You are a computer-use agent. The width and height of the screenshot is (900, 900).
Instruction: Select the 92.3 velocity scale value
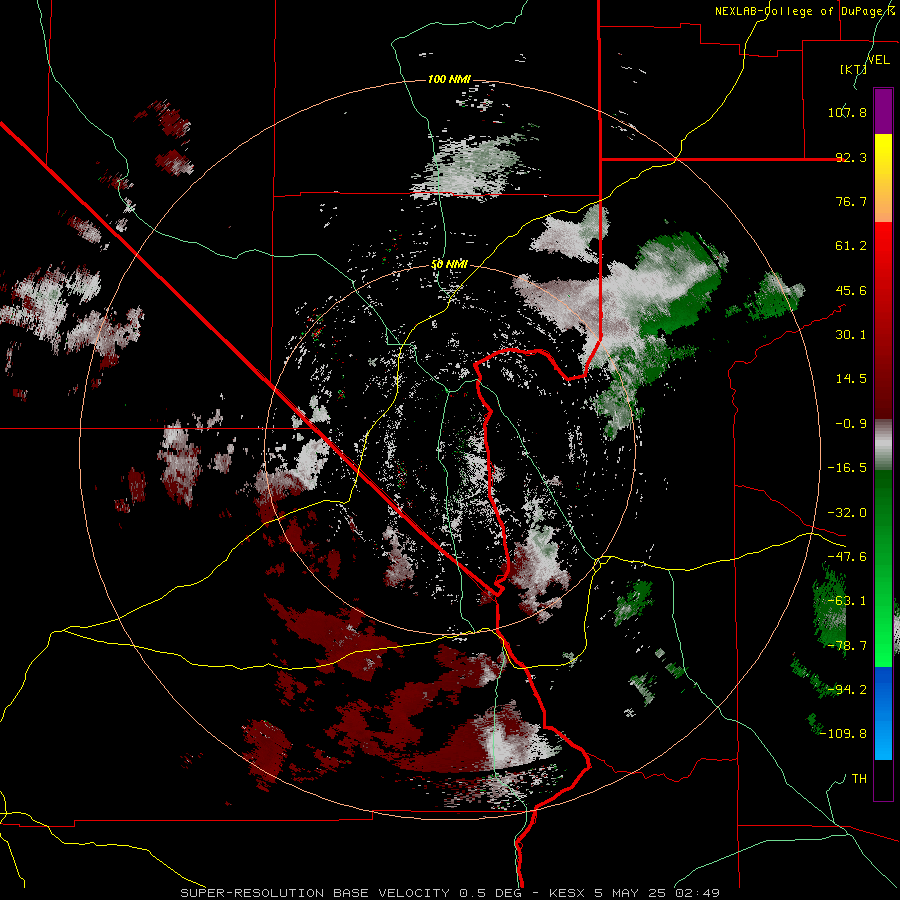[851, 157]
